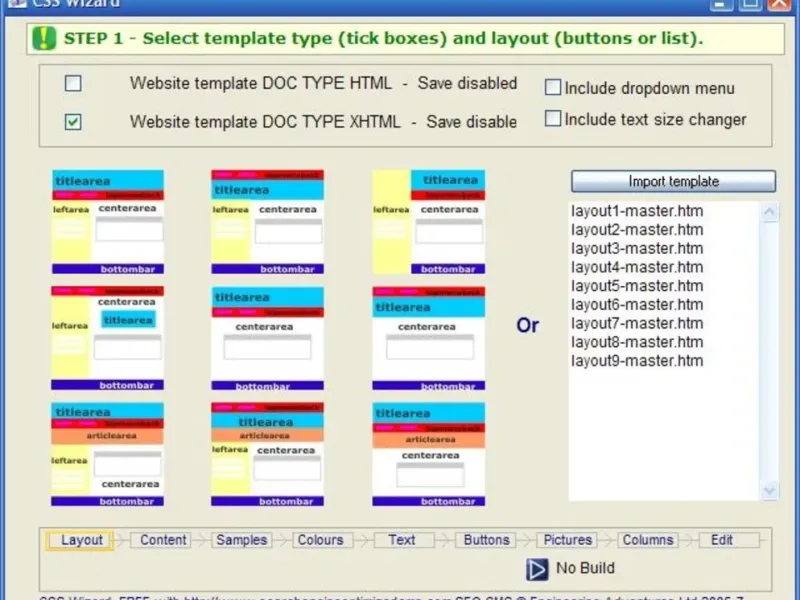Viewport: 800px width, 600px height.
Task: Click the layout list scrollbar down arrow
Action: [769, 491]
